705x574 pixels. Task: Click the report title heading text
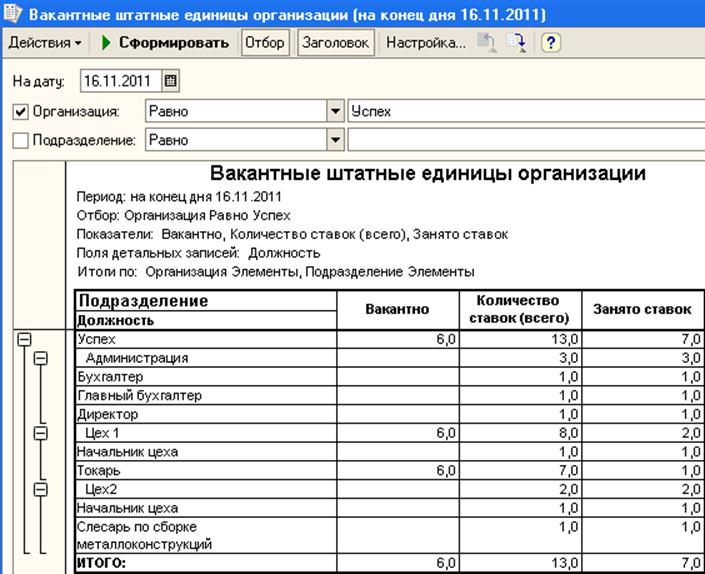click(428, 174)
